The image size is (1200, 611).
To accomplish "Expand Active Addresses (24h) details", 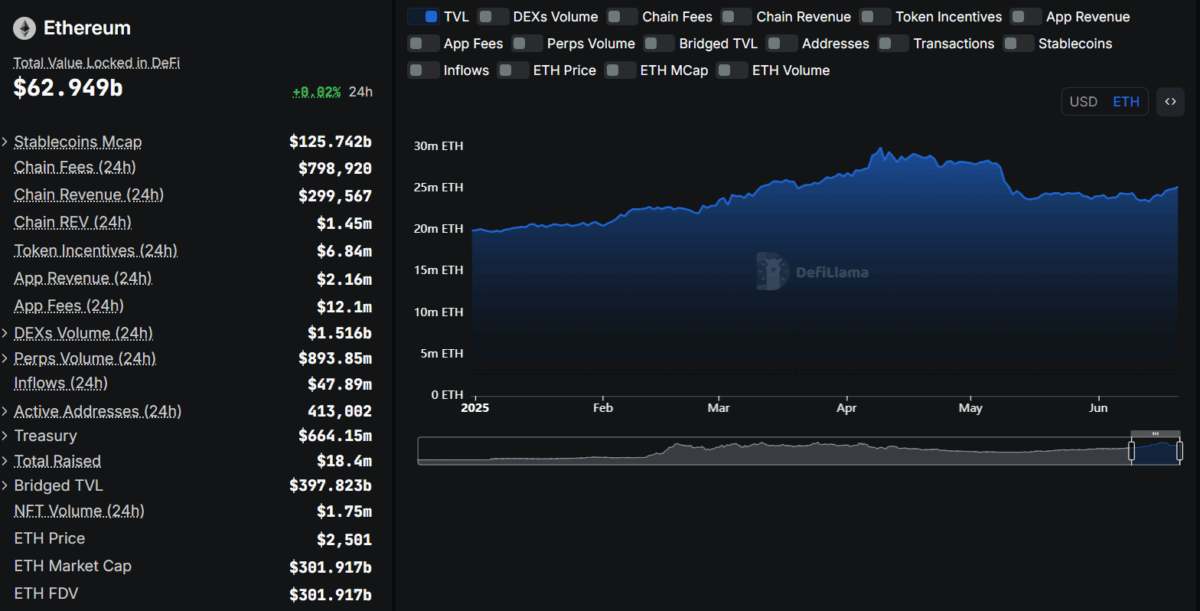I will click(5, 411).
